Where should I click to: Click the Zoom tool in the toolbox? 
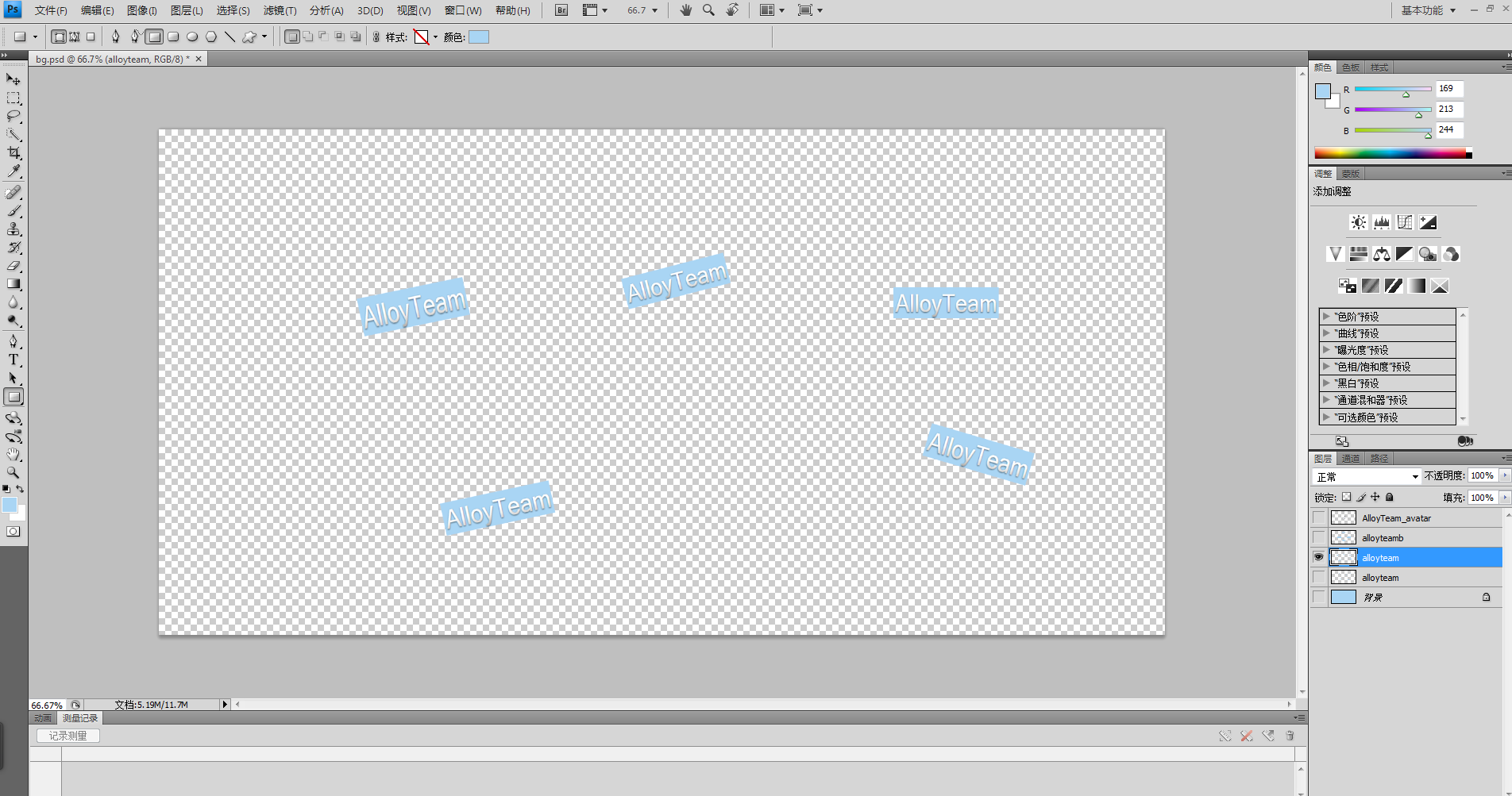click(13, 473)
